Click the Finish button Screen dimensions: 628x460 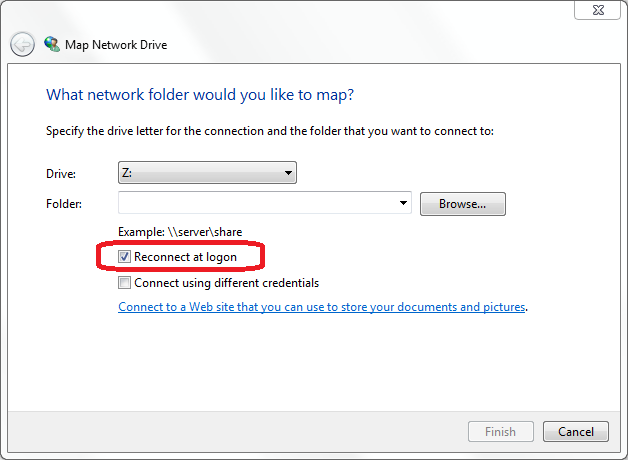point(501,432)
